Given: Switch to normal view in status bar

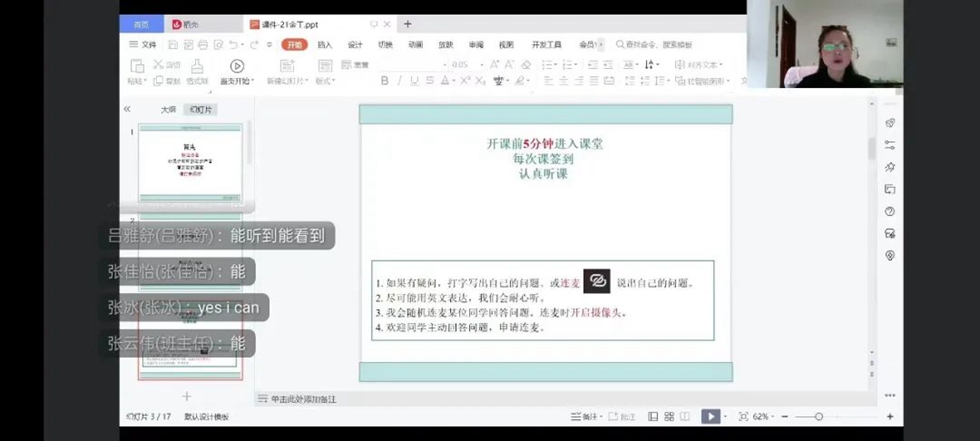Looking at the screenshot, I should 653,416.
